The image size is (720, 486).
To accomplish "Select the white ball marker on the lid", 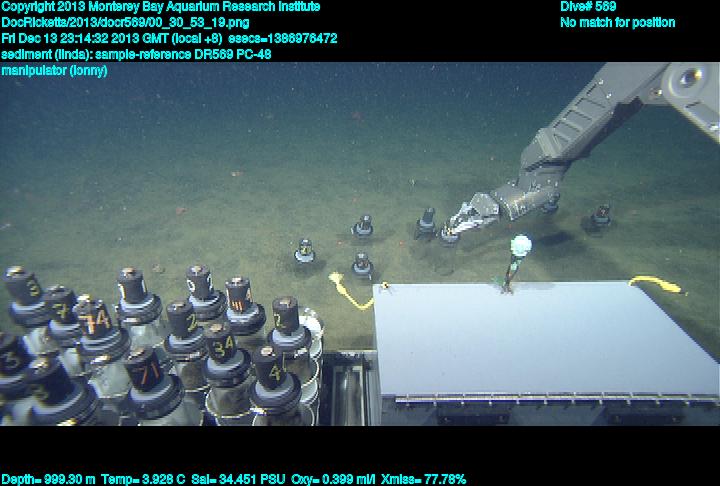I will tap(519, 246).
